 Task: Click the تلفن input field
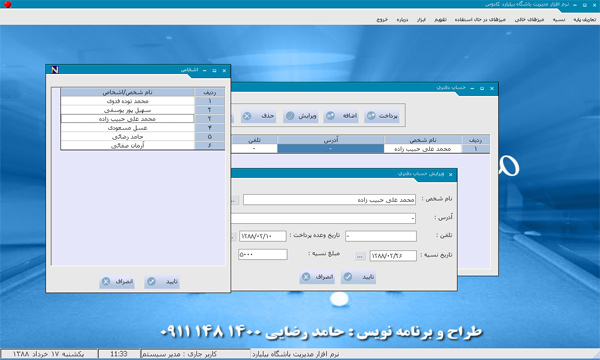pyautogui.click(x=381, y=236)
